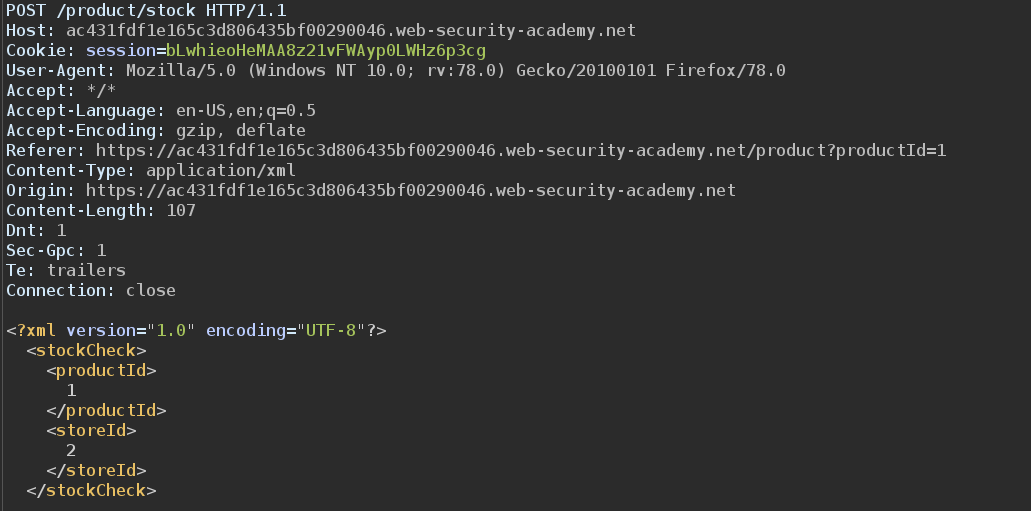The image size is (1031, 511).
Task: Click the Sec-Gpc header line
Action: pyautogui.click(x=56, y=251)
